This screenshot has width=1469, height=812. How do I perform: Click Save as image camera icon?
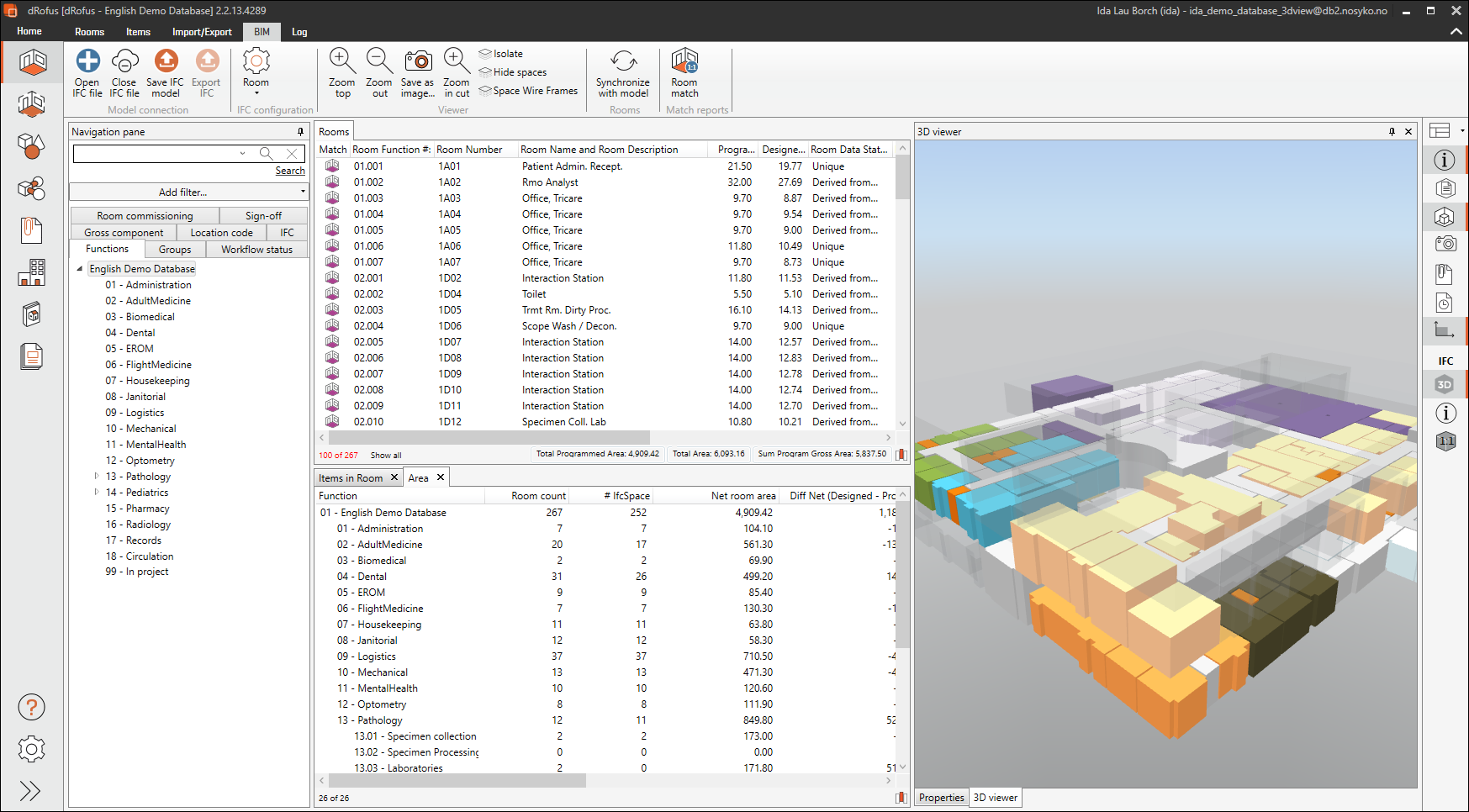click(418, 61)
